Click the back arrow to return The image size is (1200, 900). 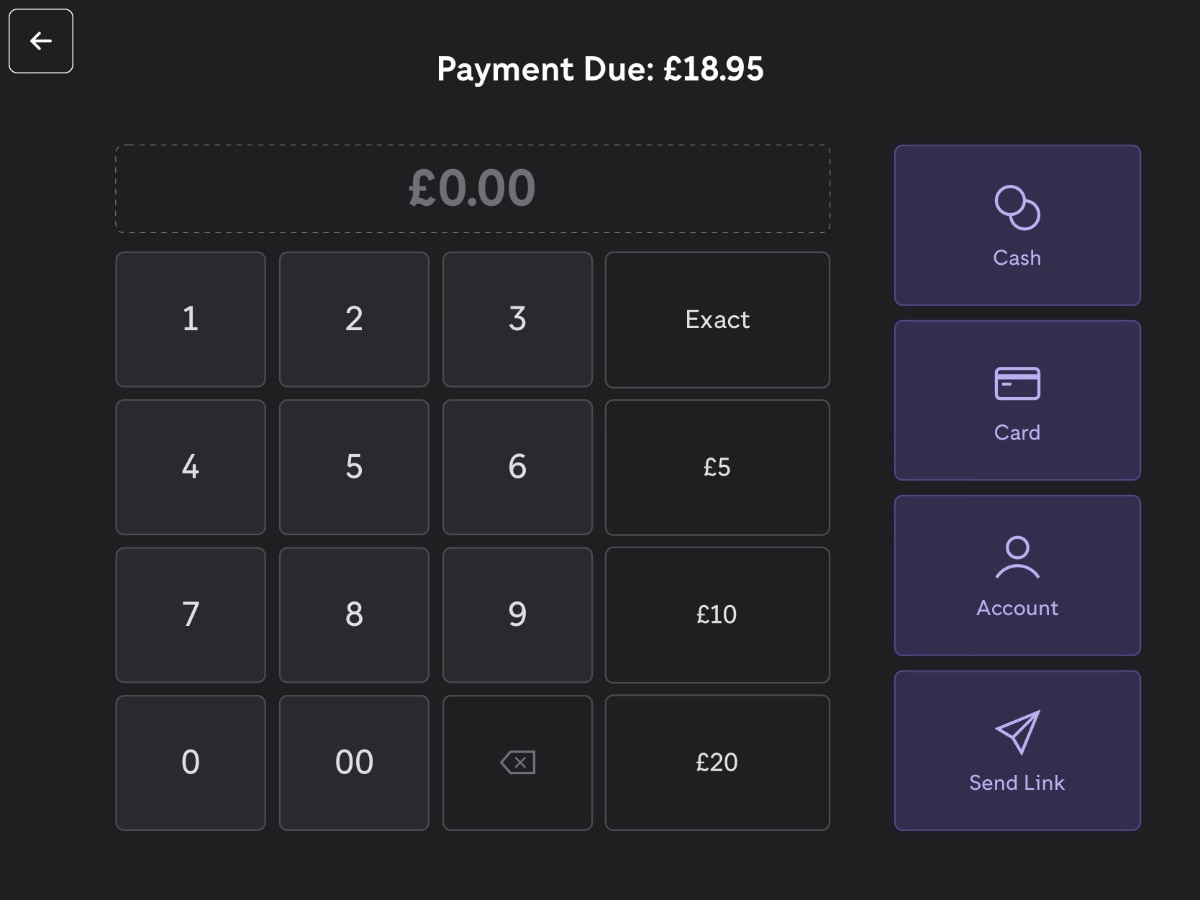40,40
